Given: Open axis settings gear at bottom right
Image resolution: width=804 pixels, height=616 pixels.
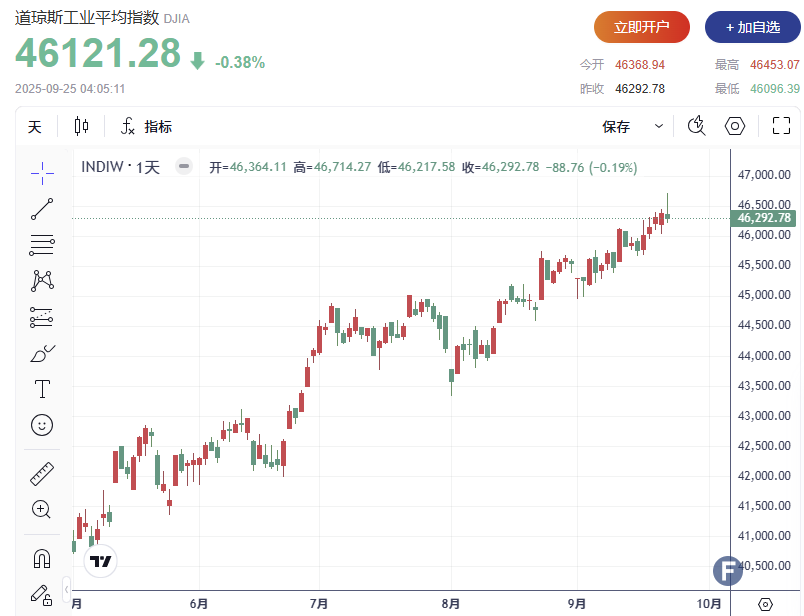Looking at the screenshot, I should click(x=765, y=604).
